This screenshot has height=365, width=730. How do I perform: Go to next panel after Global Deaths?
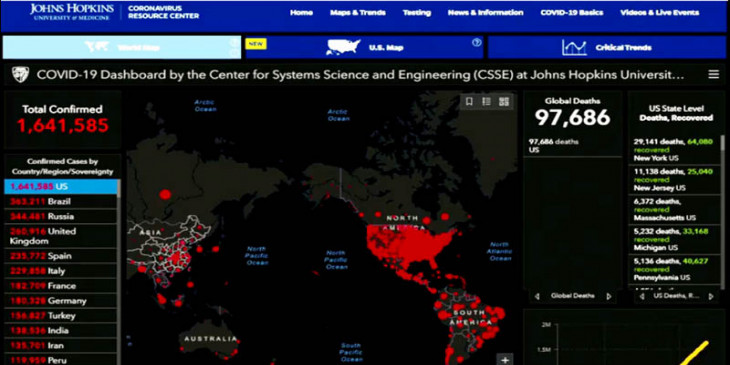click(x=608, y=296)
